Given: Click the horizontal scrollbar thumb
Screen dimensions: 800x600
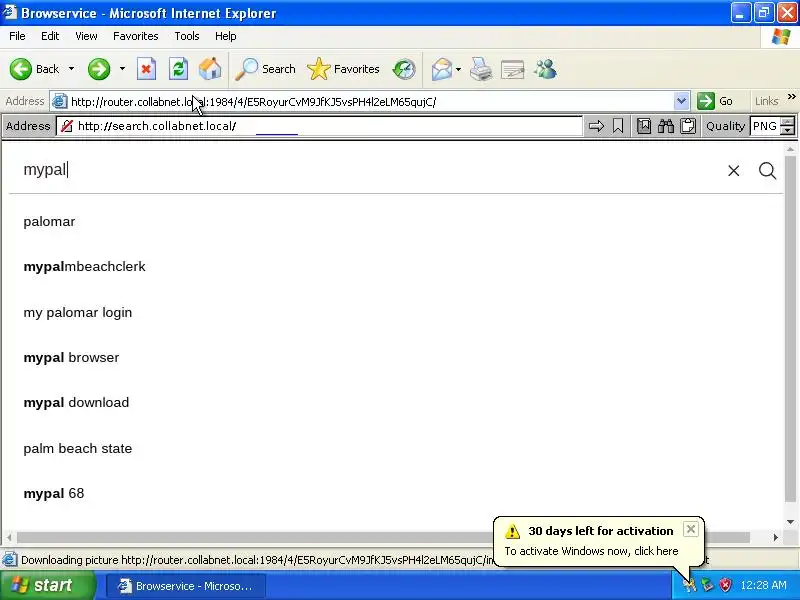Looking at the screenshot, I should tap(383, 537).
